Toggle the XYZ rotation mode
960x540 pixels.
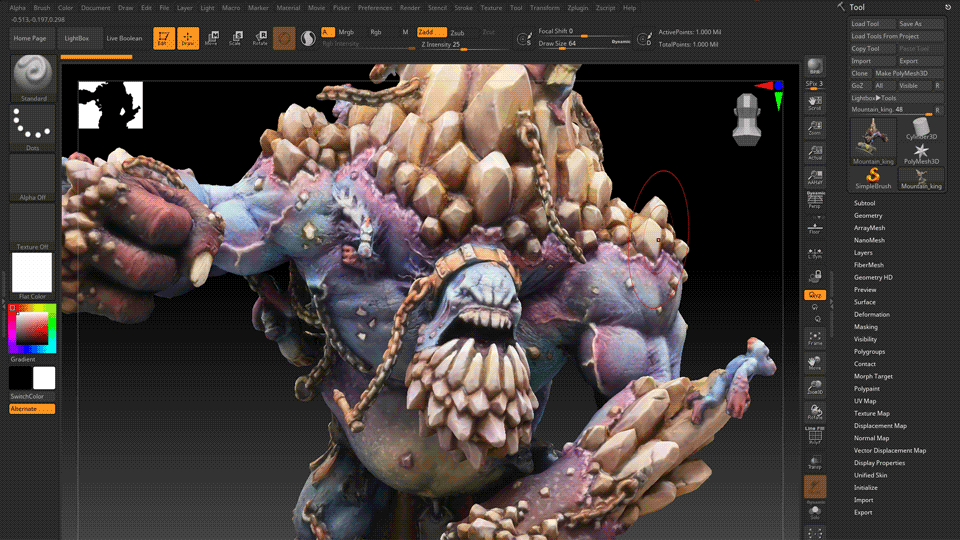click(x=814, y=295)
